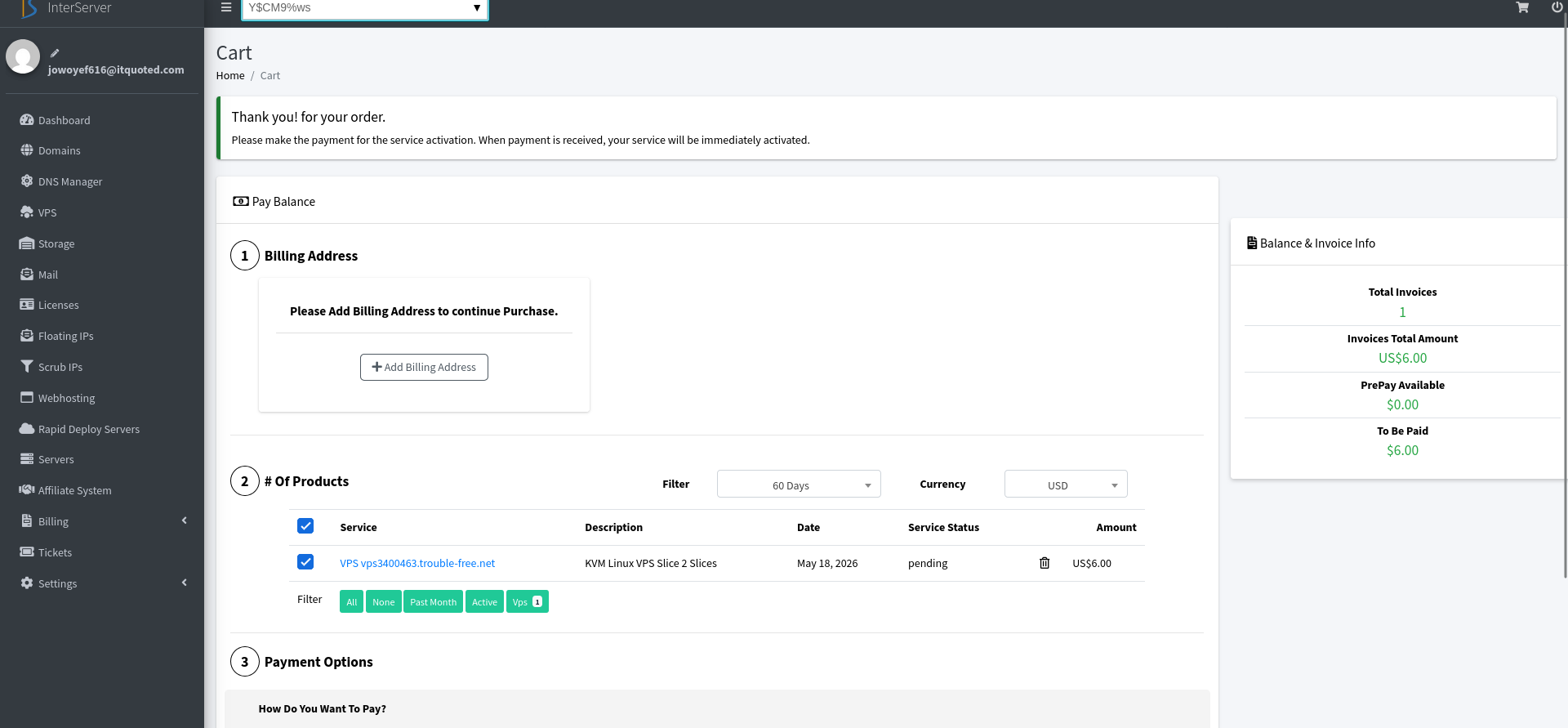
Task: Expand the Settings submenu chevron
Action: click(x=185, y=583)
